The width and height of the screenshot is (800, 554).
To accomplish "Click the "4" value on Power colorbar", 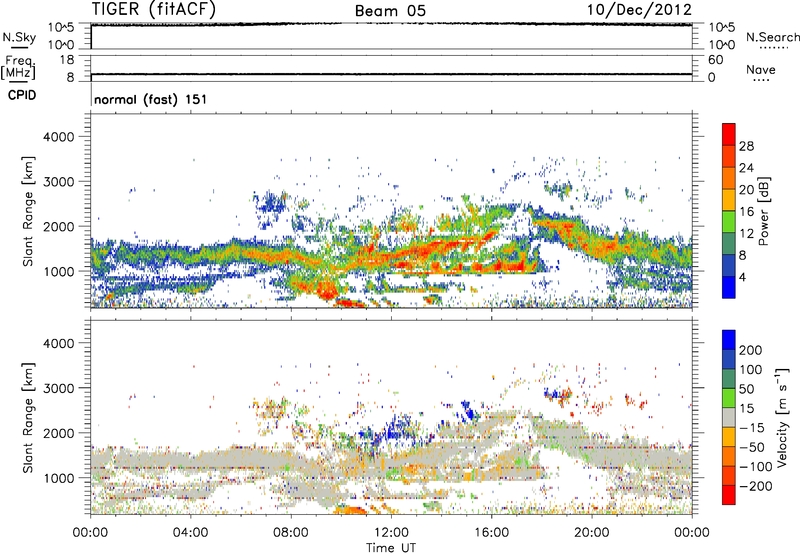I will click(742, 277).
